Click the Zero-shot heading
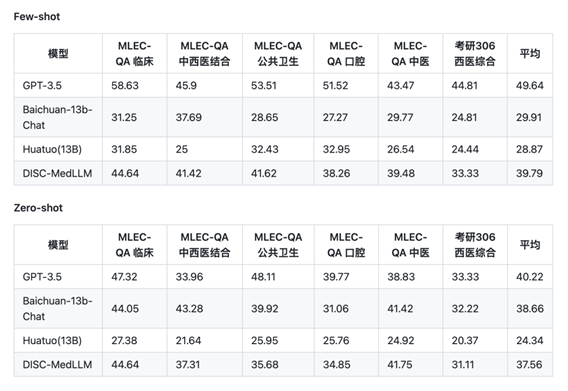The width and height of the screenshot is (568, 391). [x=38, y=208]
